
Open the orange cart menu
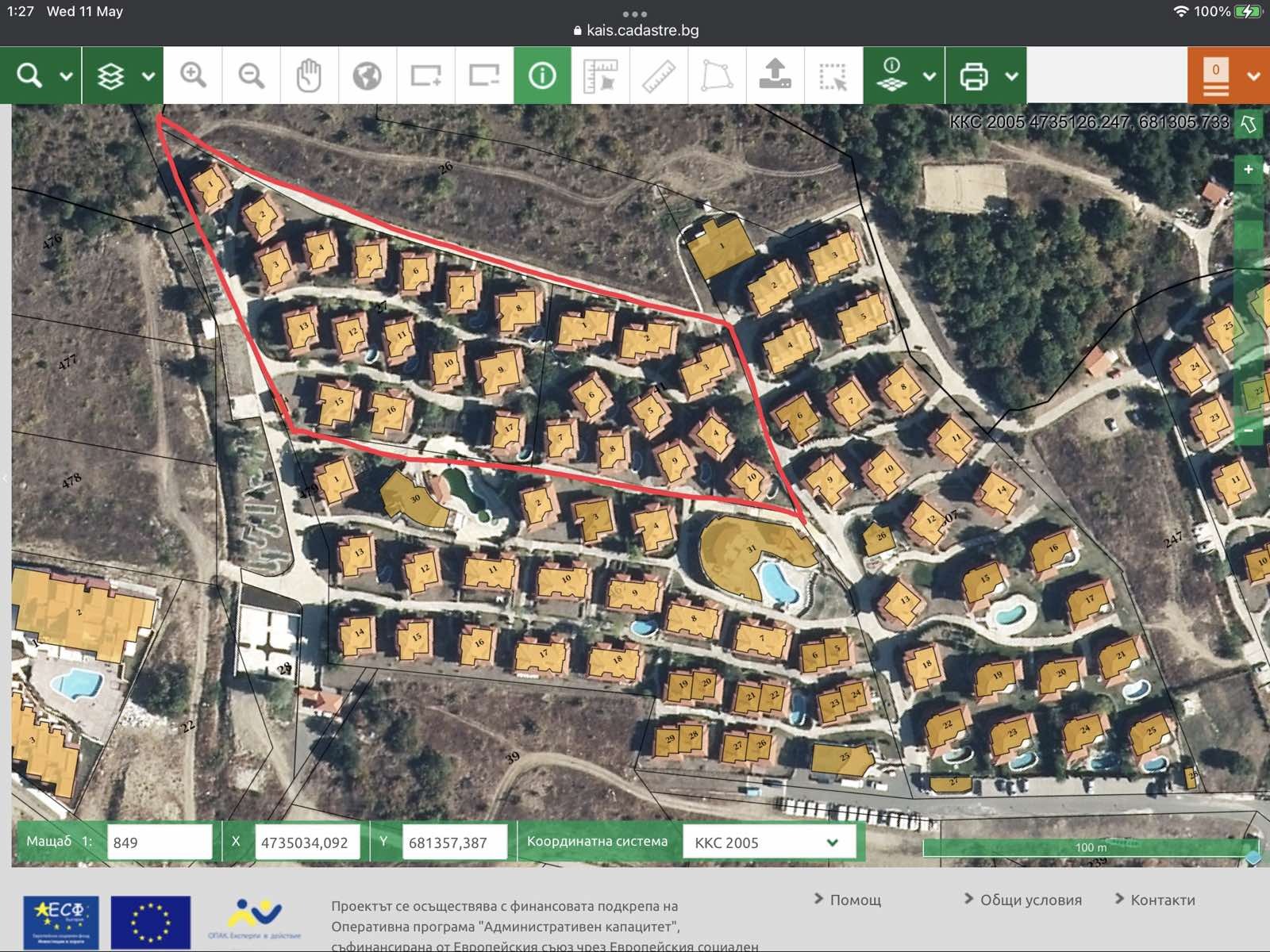click(x=1228, y=76)
